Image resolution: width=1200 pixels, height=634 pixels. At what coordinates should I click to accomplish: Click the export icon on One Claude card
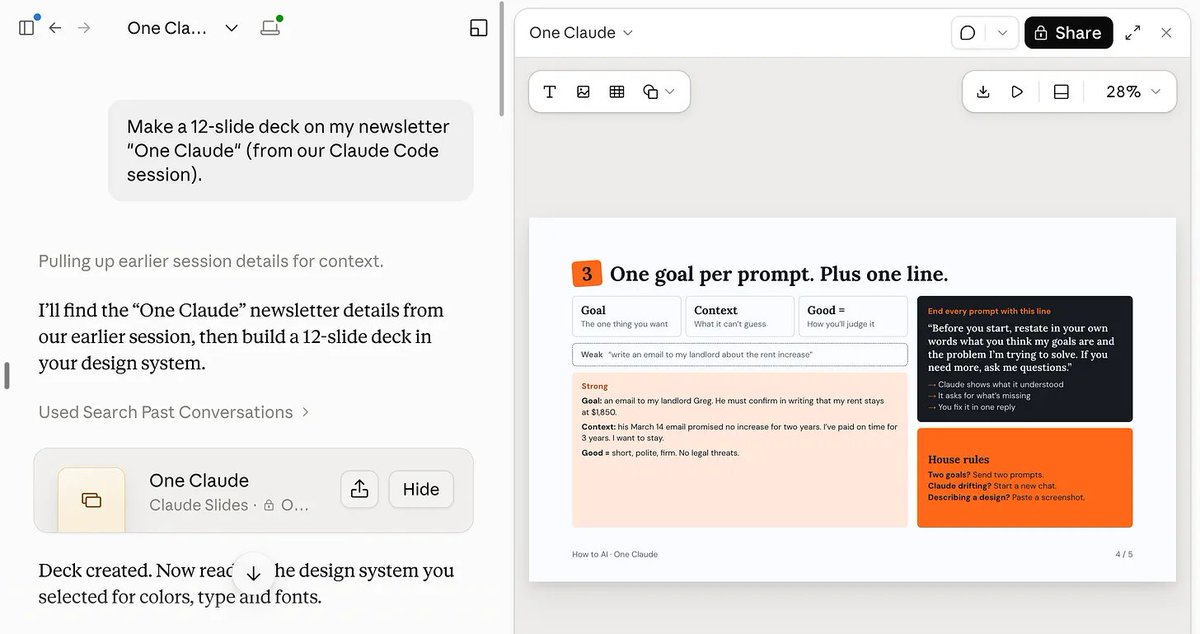click(x=360, y=490)
